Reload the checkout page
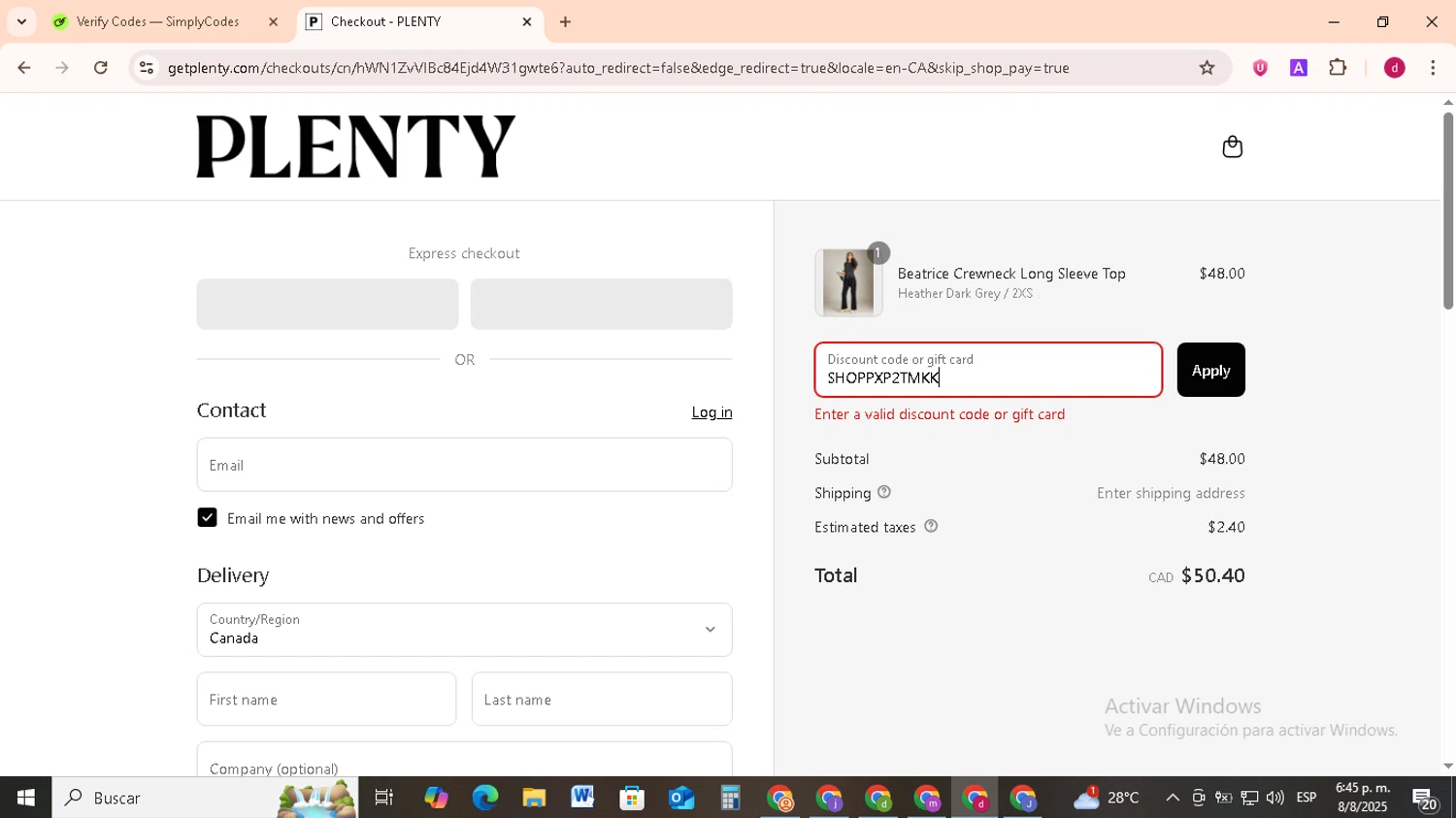The height and width of the screenshot is (818, 1456). coord(101,68)
